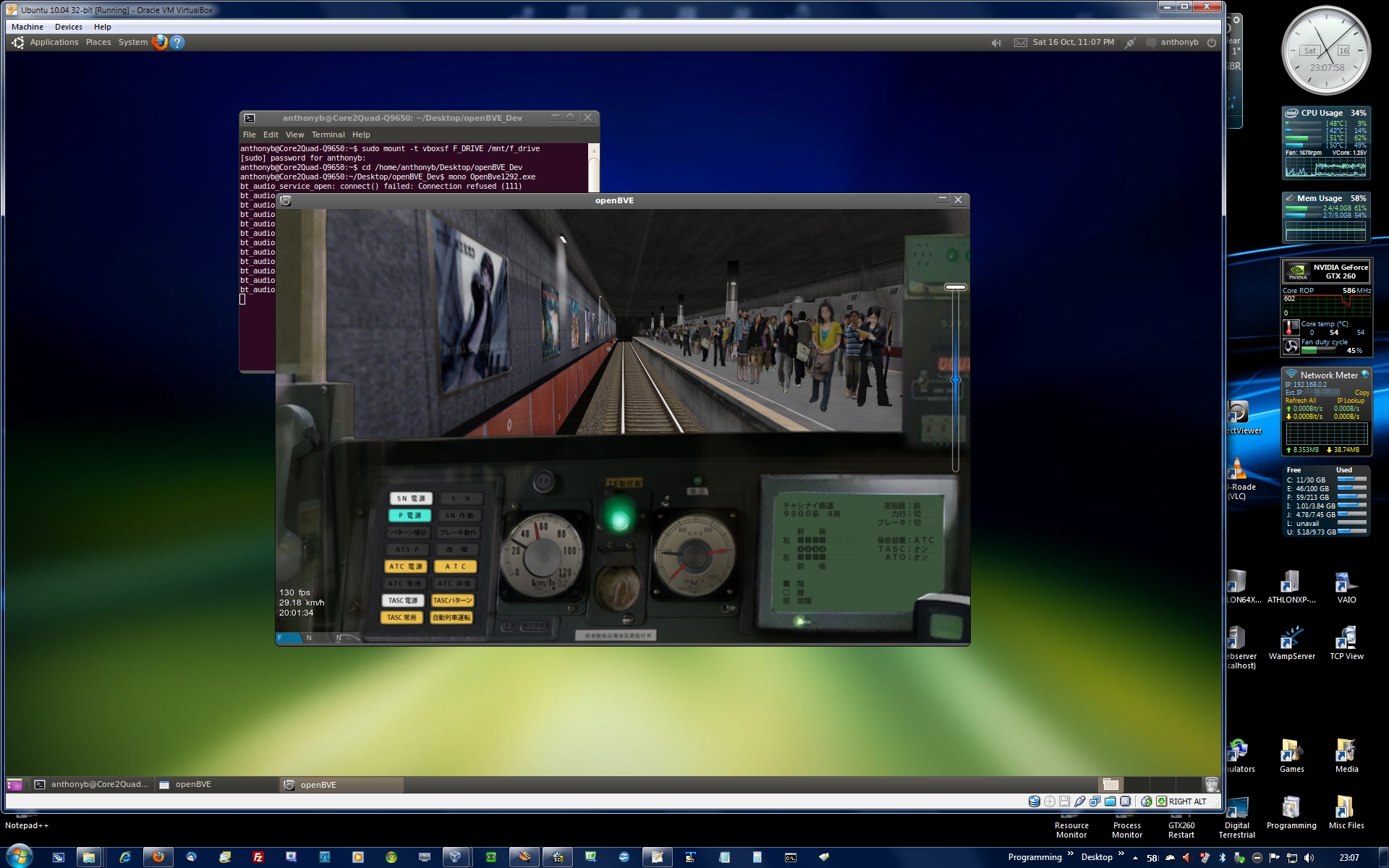Expand the Programming toolbar chevron
The width and height of the screenshot is (1389, 868).
tap(1071, 855)
